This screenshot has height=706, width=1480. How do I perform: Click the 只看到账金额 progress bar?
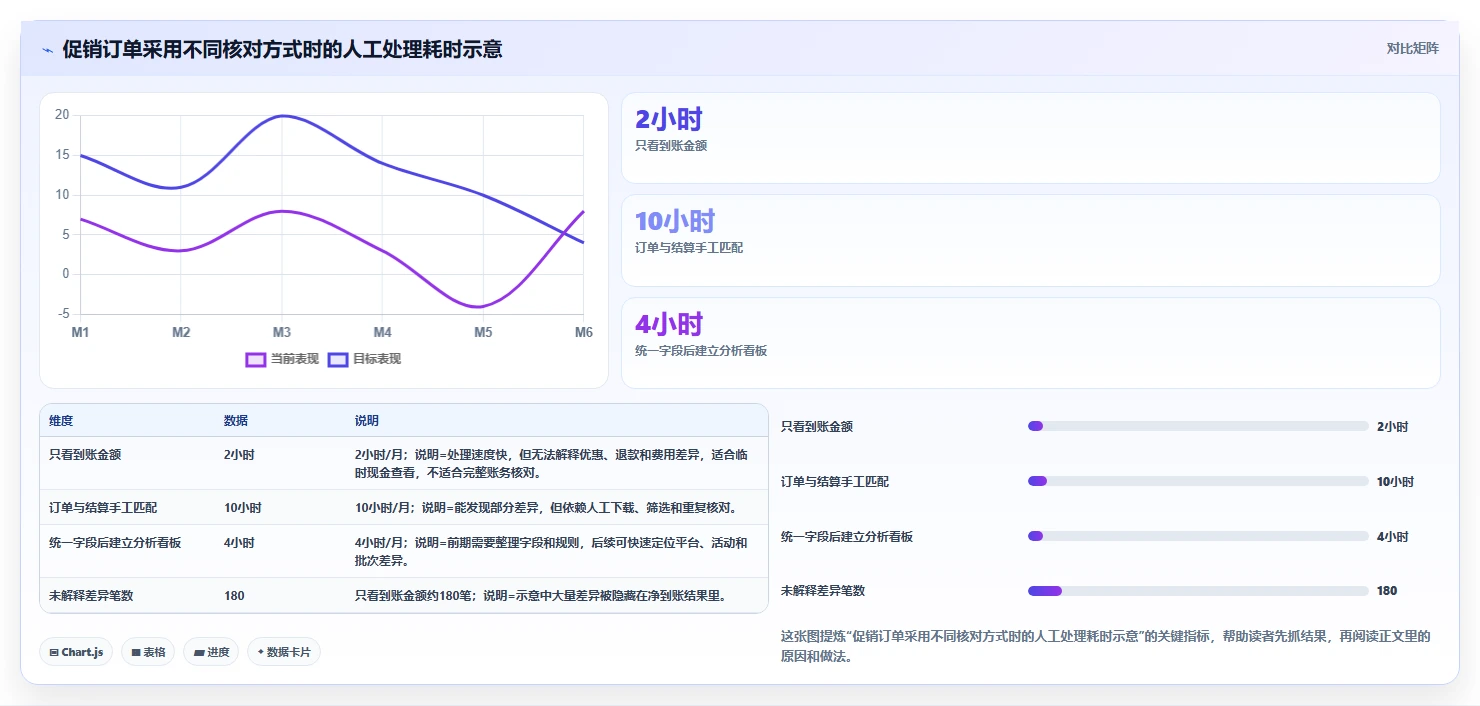click(x=1198, y=426)
